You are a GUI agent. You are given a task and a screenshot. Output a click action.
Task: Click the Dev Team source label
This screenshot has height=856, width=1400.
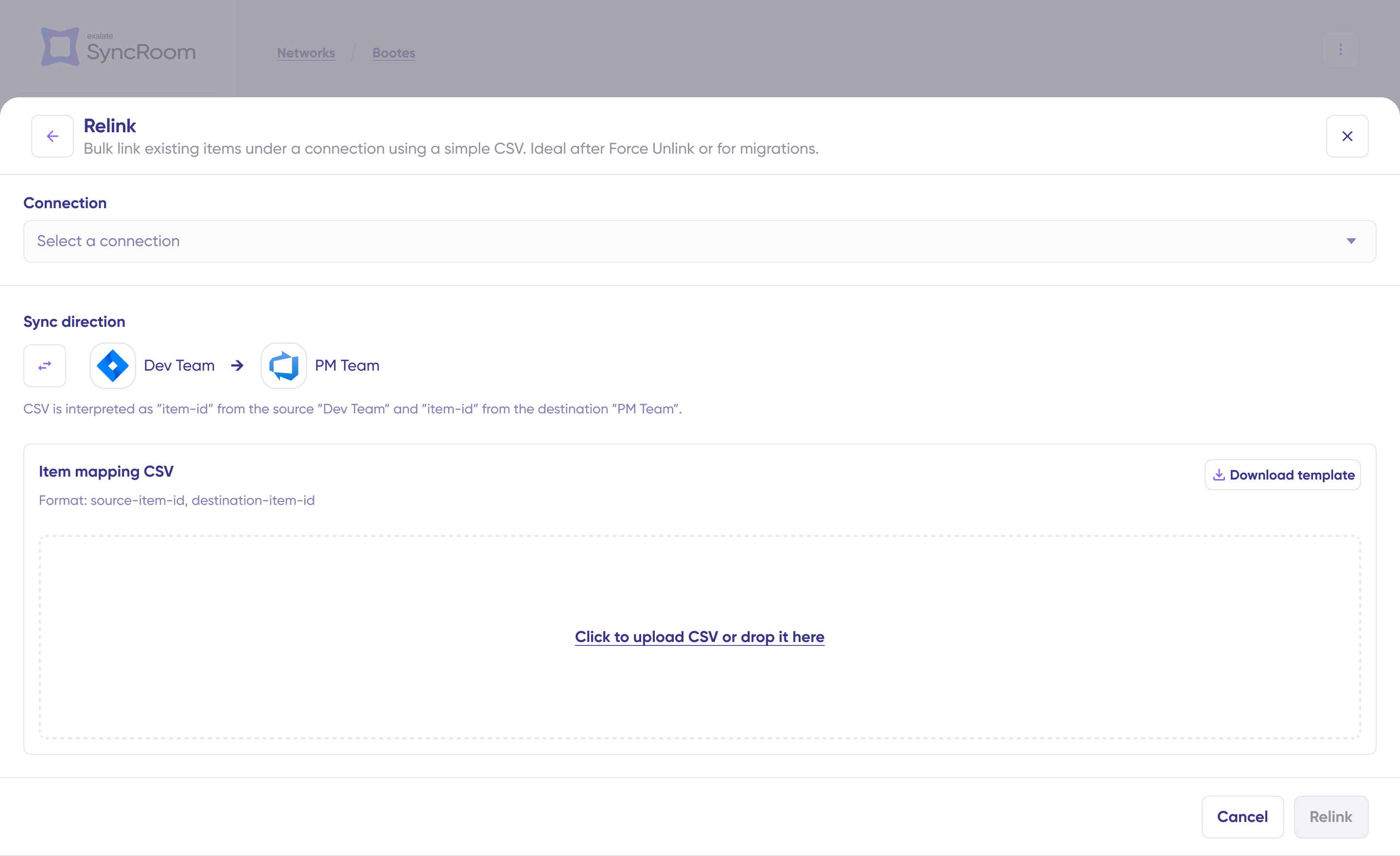[x=179, y=365]
